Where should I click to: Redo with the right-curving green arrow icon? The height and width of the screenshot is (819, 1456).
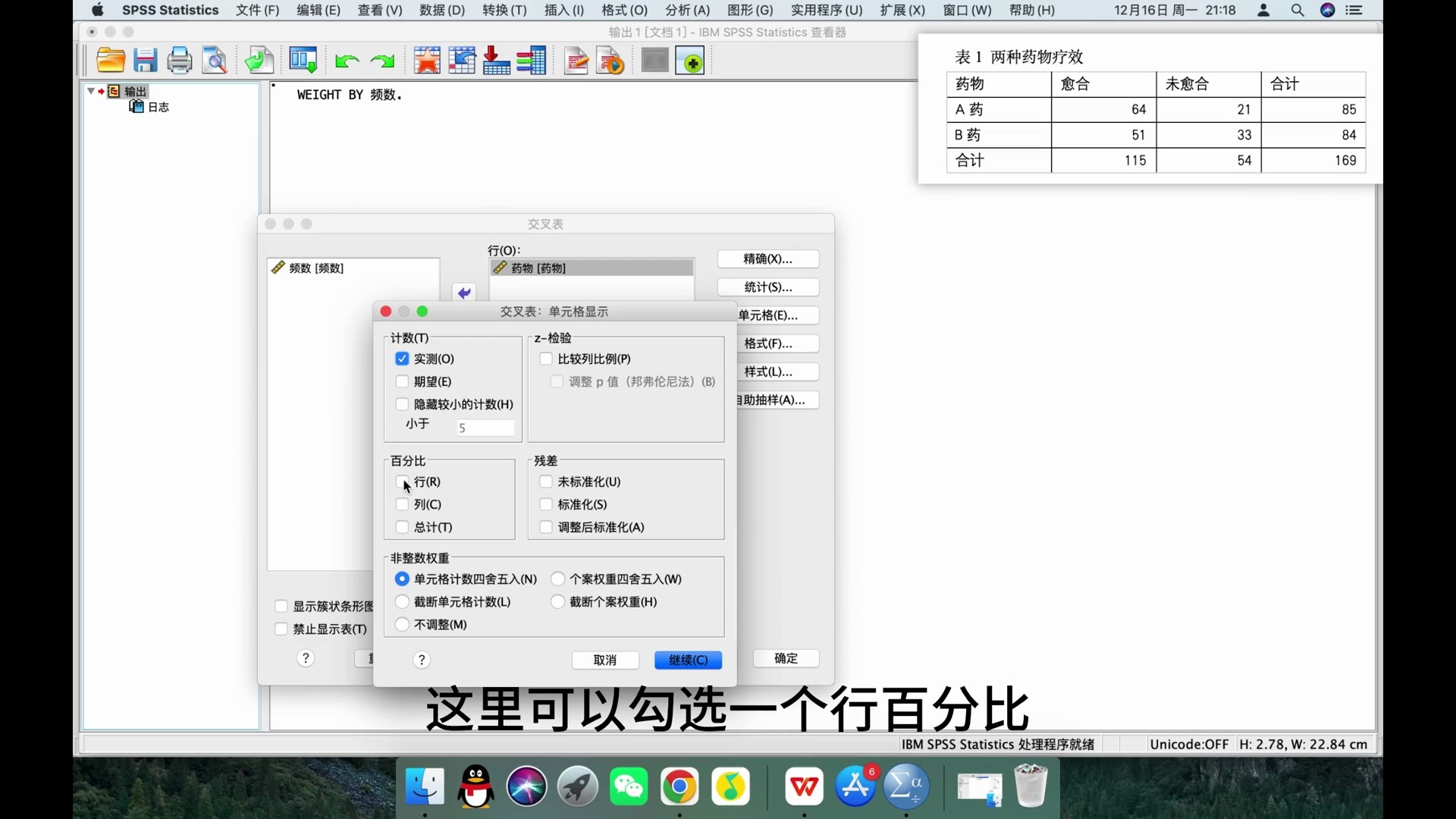tap(382, 61)
